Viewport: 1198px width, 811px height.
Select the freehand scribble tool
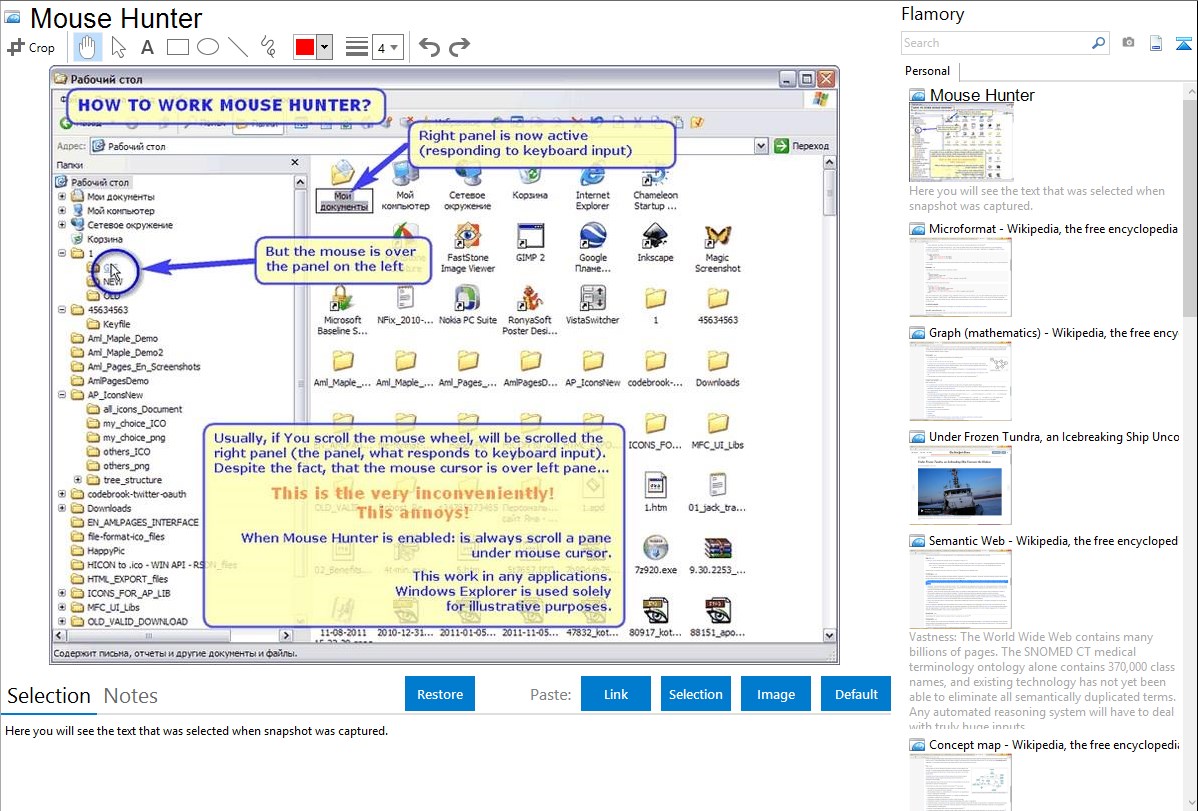(x=268, y=47)
